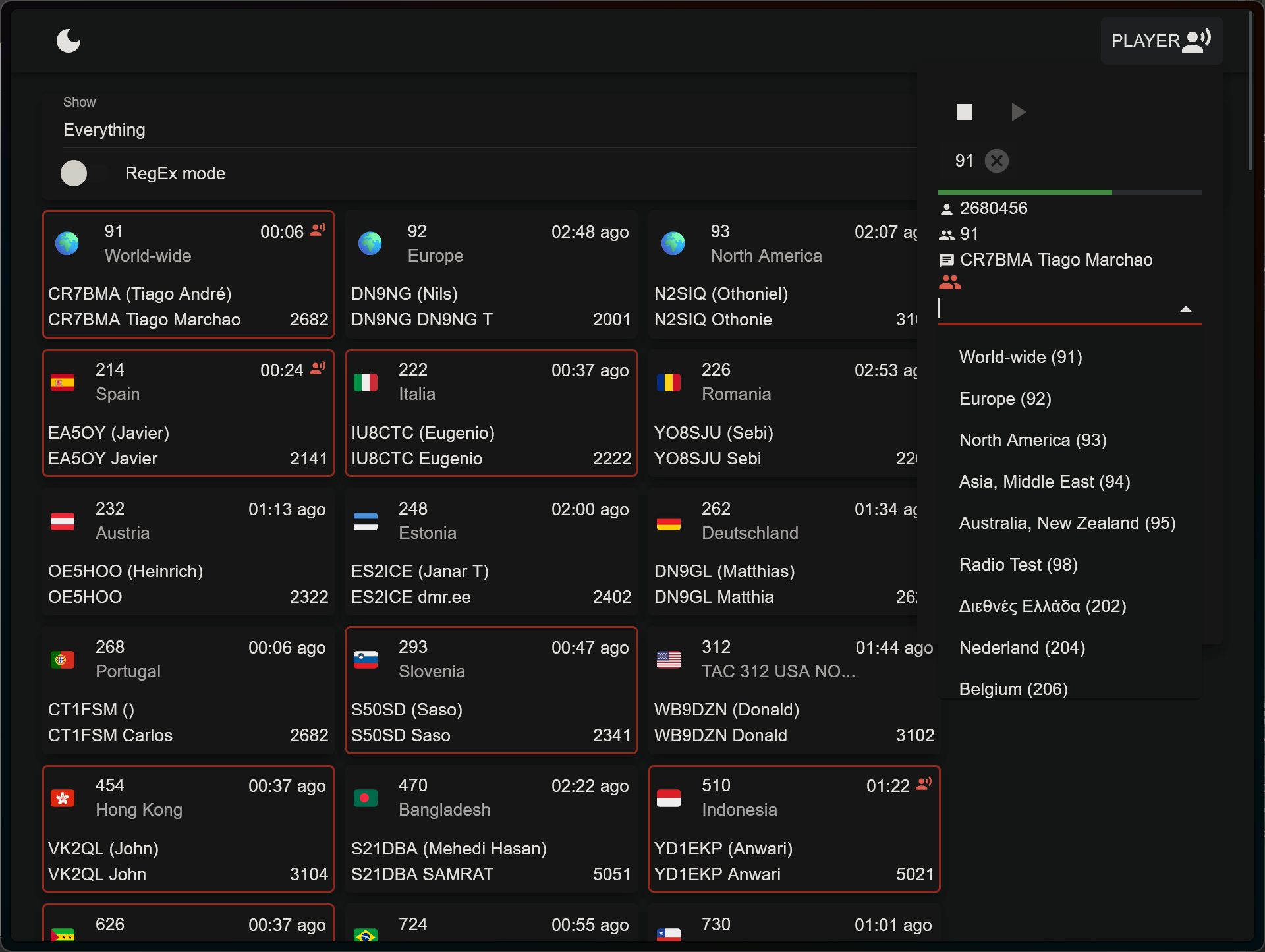
Task: Remove the 91 talkgroup chip
Action: coord(996,161)
